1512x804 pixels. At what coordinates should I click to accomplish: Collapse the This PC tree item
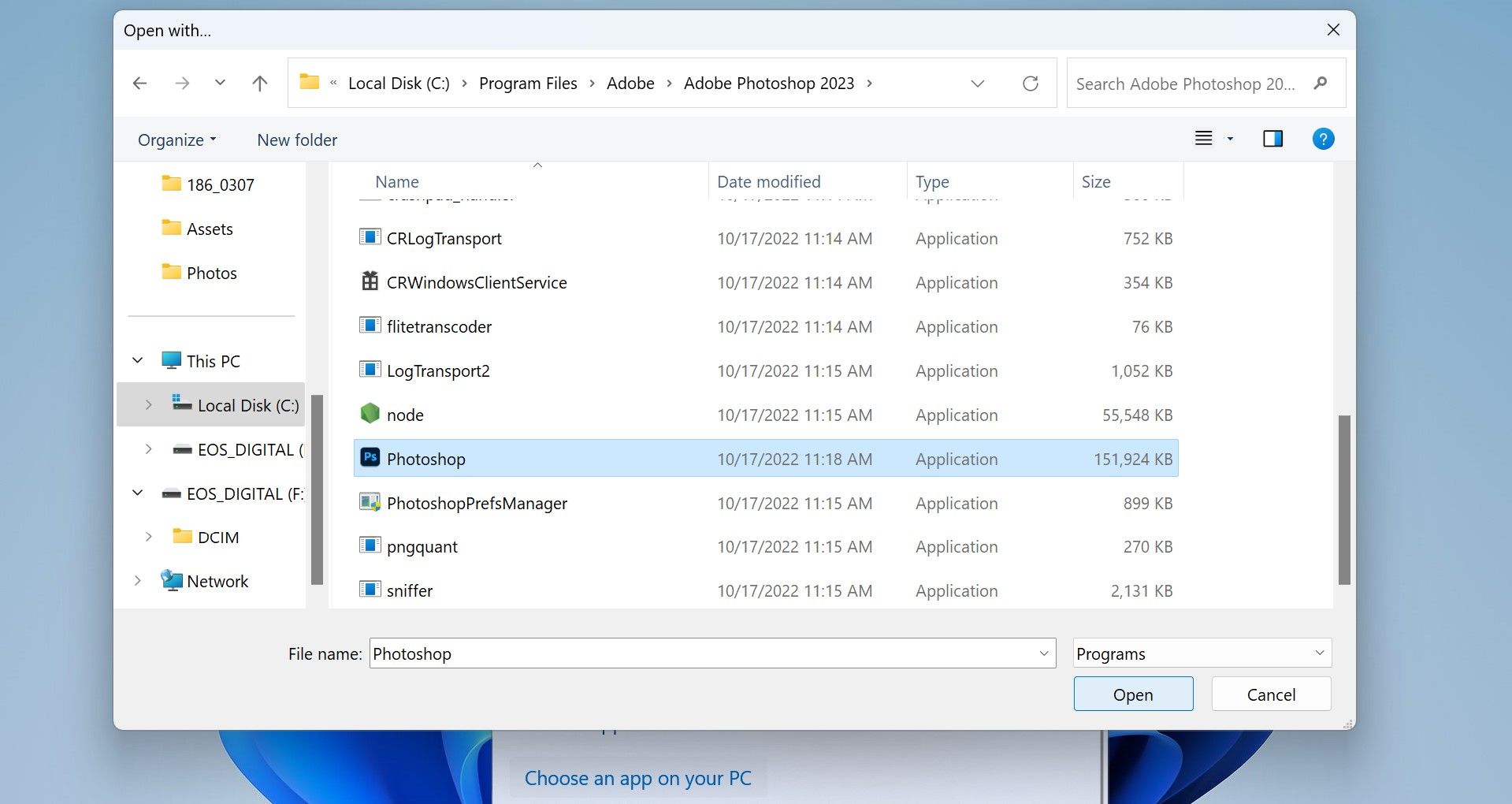pos(137,360)
